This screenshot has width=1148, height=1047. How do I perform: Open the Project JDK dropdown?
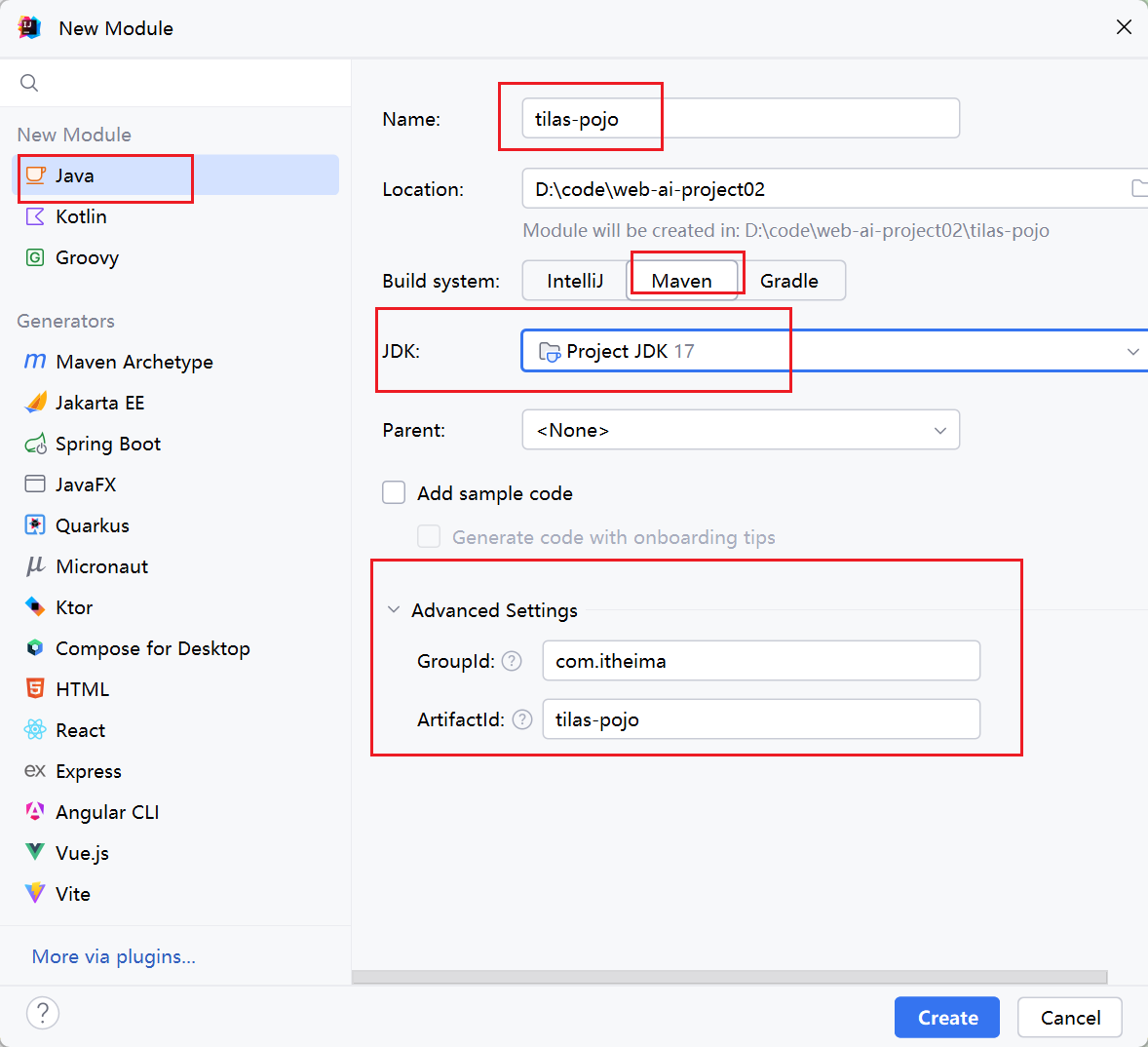pyautogui.click(x=834, y=352)
